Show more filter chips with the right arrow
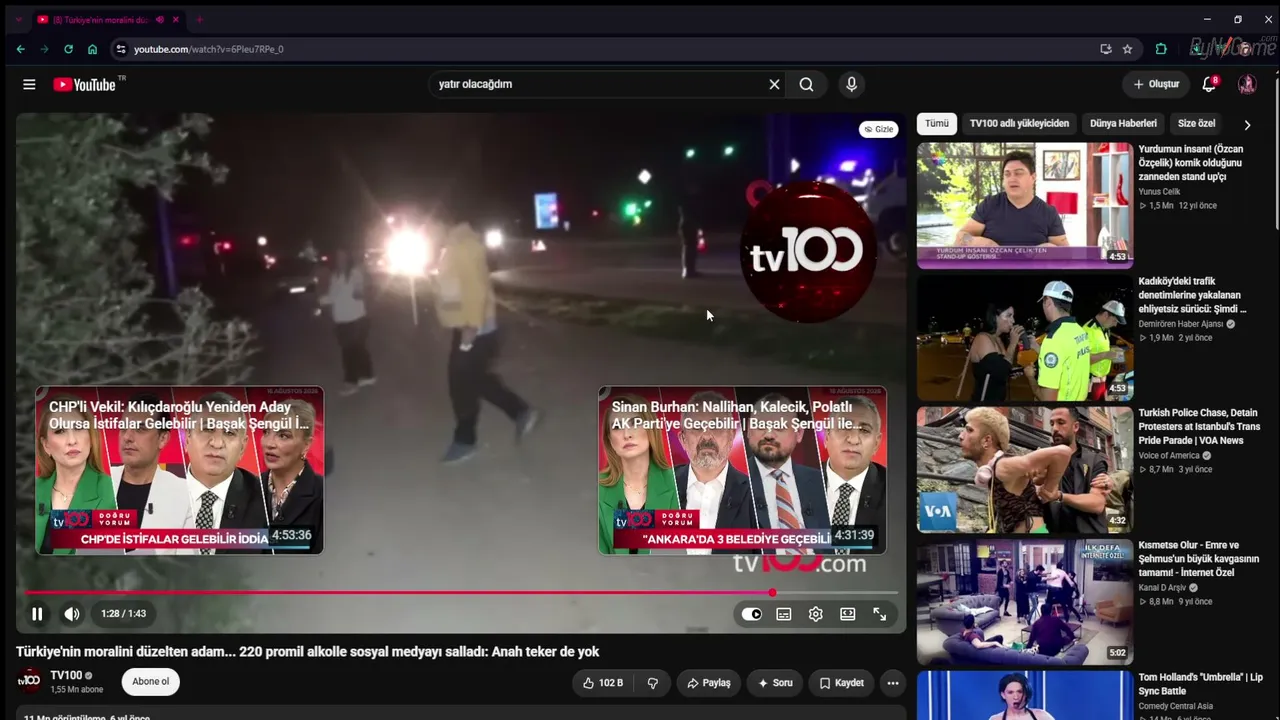Image resolution: width=1280 pixels, height=720 pixels. tap(1247, 125)
